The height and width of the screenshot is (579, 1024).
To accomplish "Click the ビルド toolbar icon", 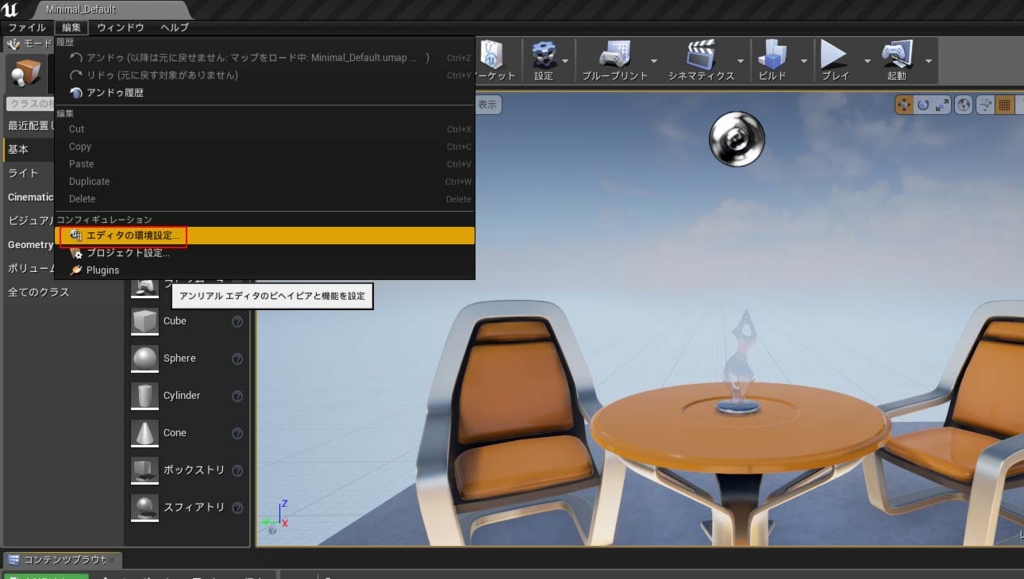I will [773, 55].
